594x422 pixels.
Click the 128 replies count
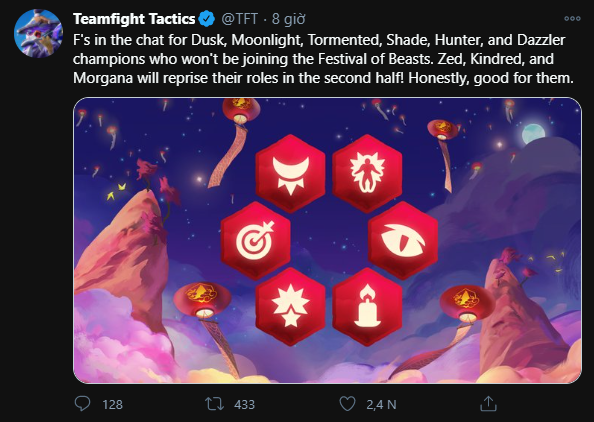(113, 405)
